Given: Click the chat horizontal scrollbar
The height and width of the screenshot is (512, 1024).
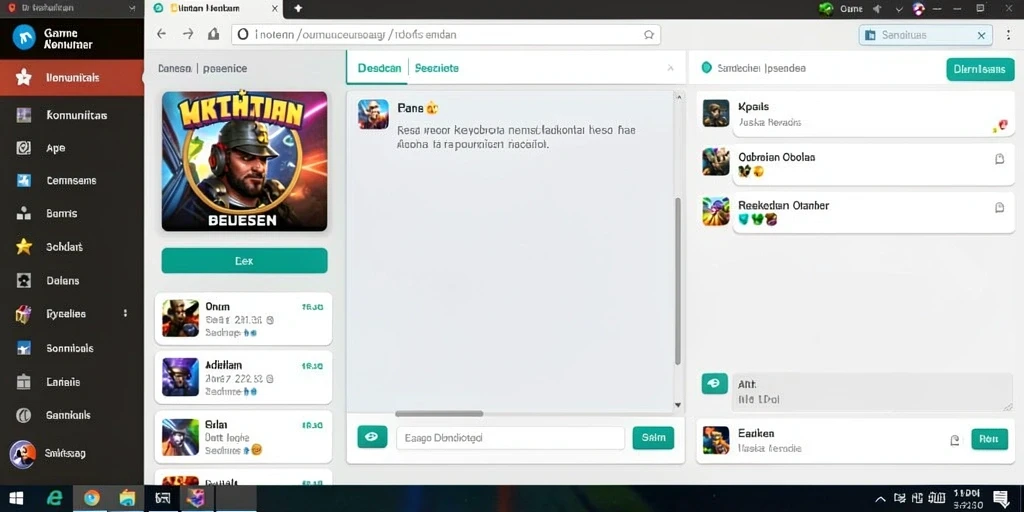Looking at the screenshot, I should tap(440, 413).
